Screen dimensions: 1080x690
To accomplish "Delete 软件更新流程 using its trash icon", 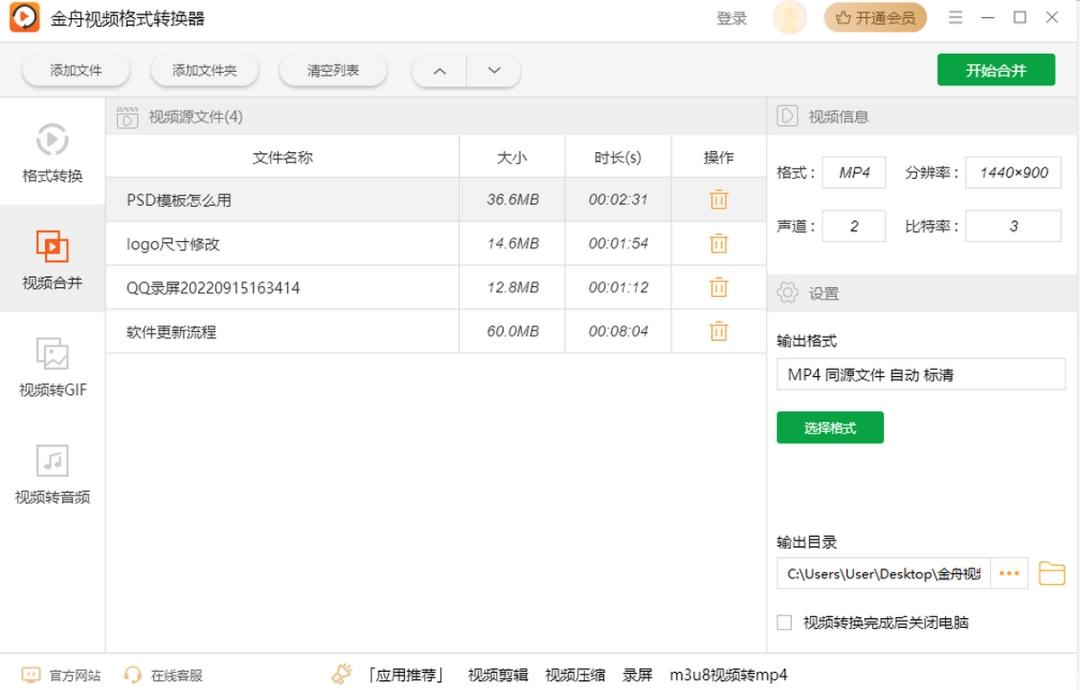I will coord(718,331).
